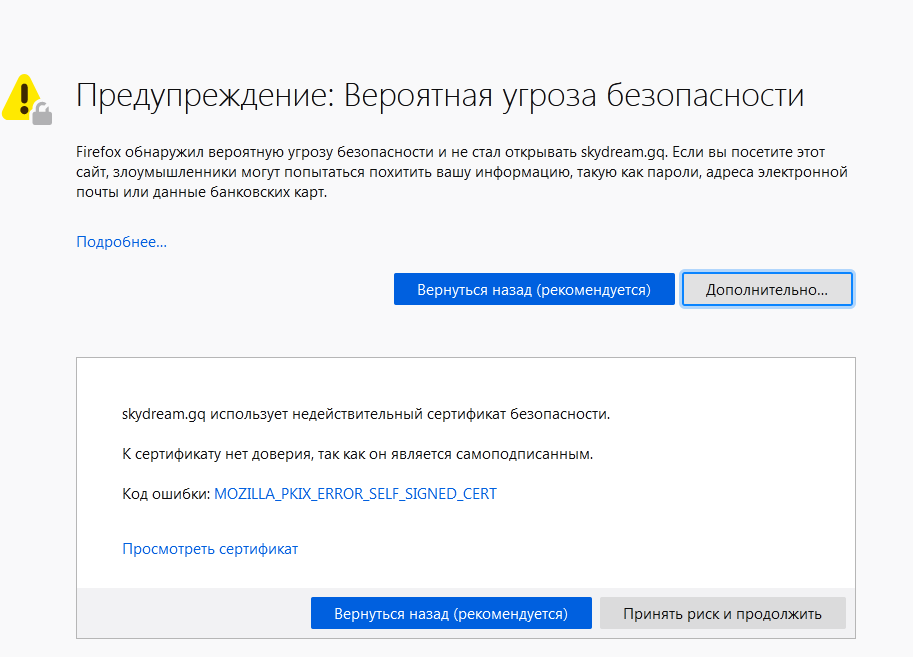913x657 pixels.
Task: Click the gray broken padlock icon
Action: (41, 113)
